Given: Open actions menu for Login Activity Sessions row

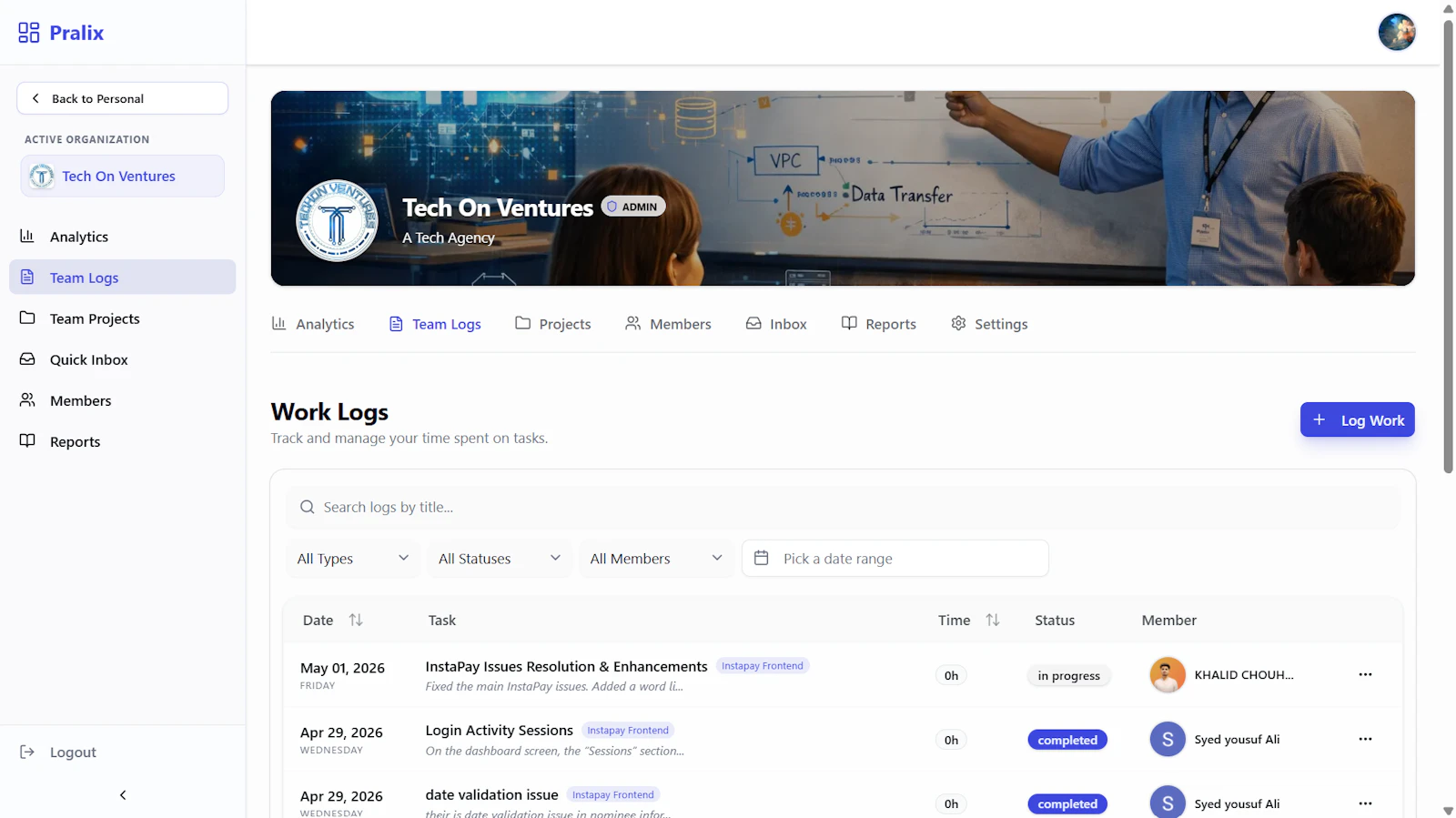Looking at the screenshot, I should coord(1365,739).
